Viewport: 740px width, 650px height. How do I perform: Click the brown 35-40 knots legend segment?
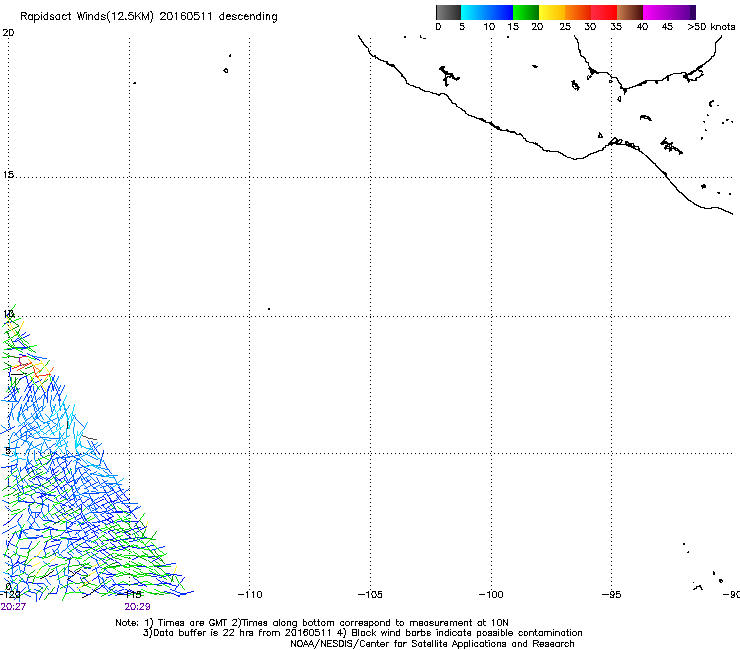pos(630,12)
